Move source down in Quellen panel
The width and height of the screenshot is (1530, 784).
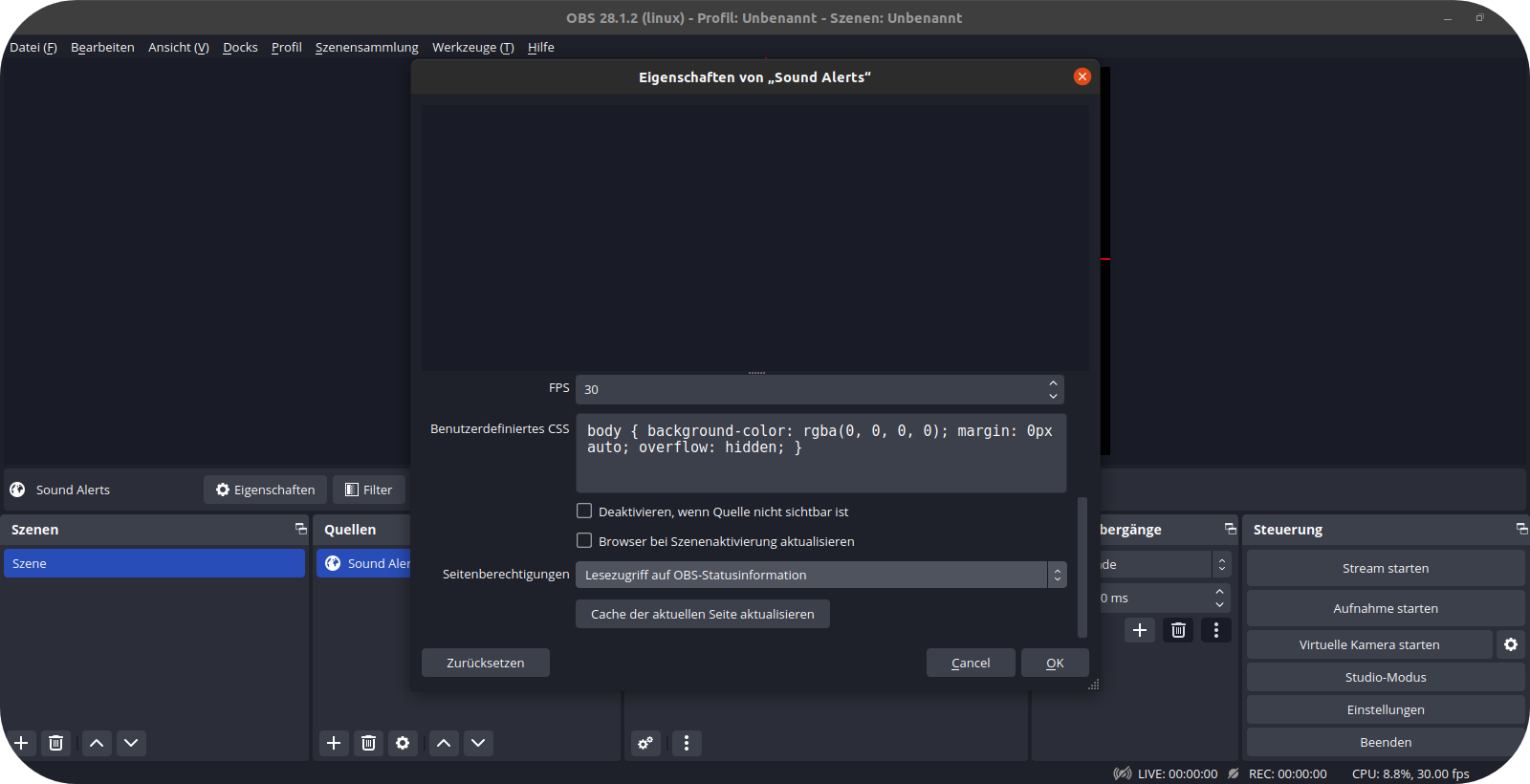[x=478, y=743]
